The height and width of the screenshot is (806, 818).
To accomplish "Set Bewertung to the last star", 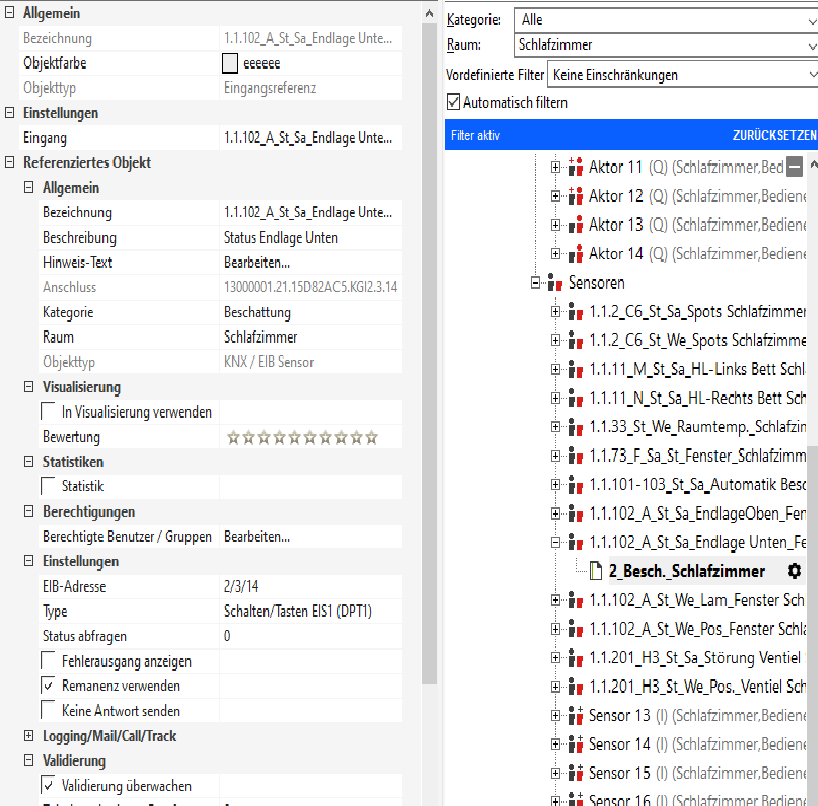I will tap(371, 437).
